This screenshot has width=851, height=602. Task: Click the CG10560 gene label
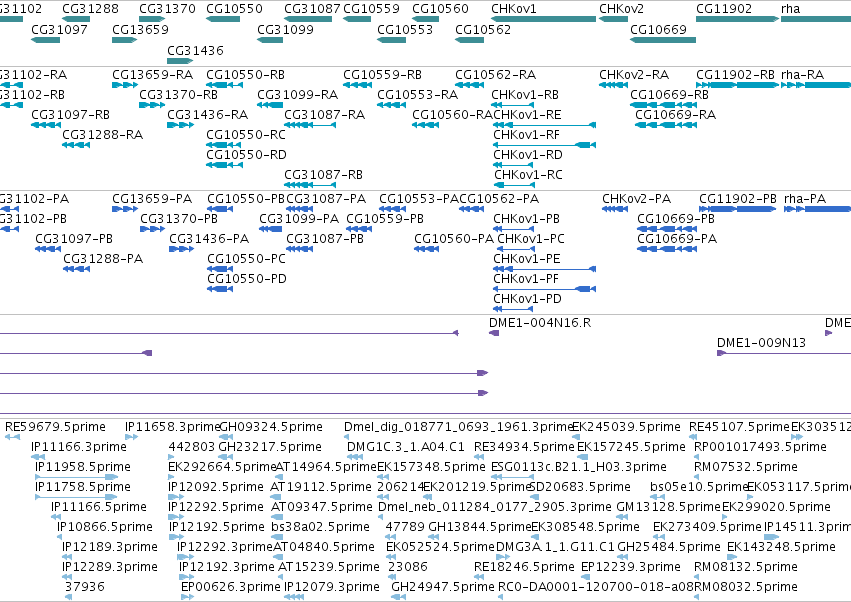coord(440,9)
